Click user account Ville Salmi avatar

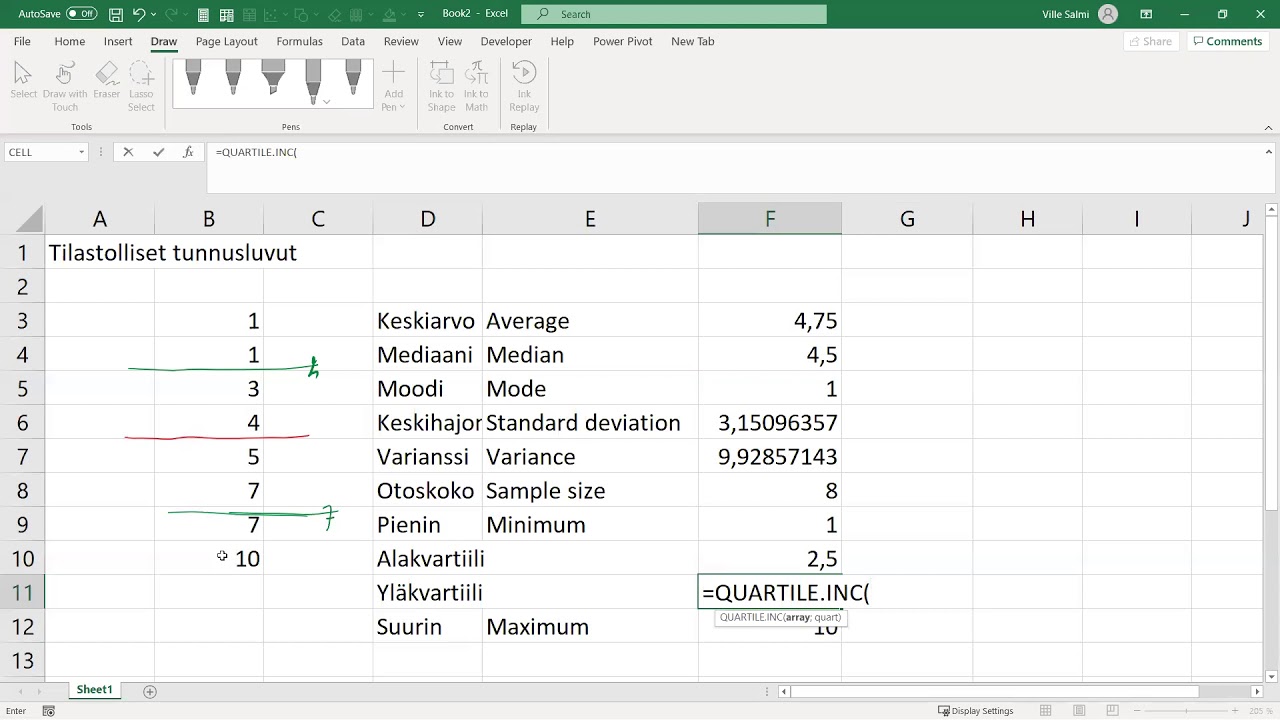pos(1108,14)
